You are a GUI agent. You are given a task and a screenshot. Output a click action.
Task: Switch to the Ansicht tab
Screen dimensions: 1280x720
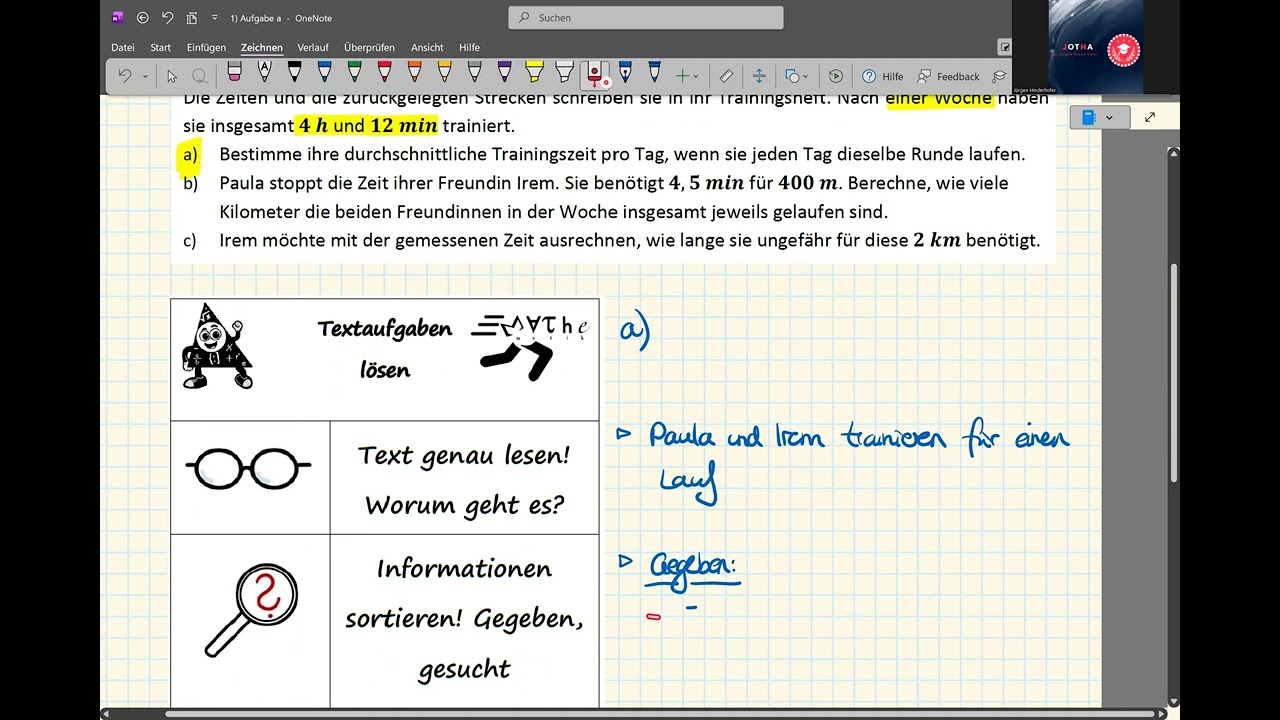427,47
